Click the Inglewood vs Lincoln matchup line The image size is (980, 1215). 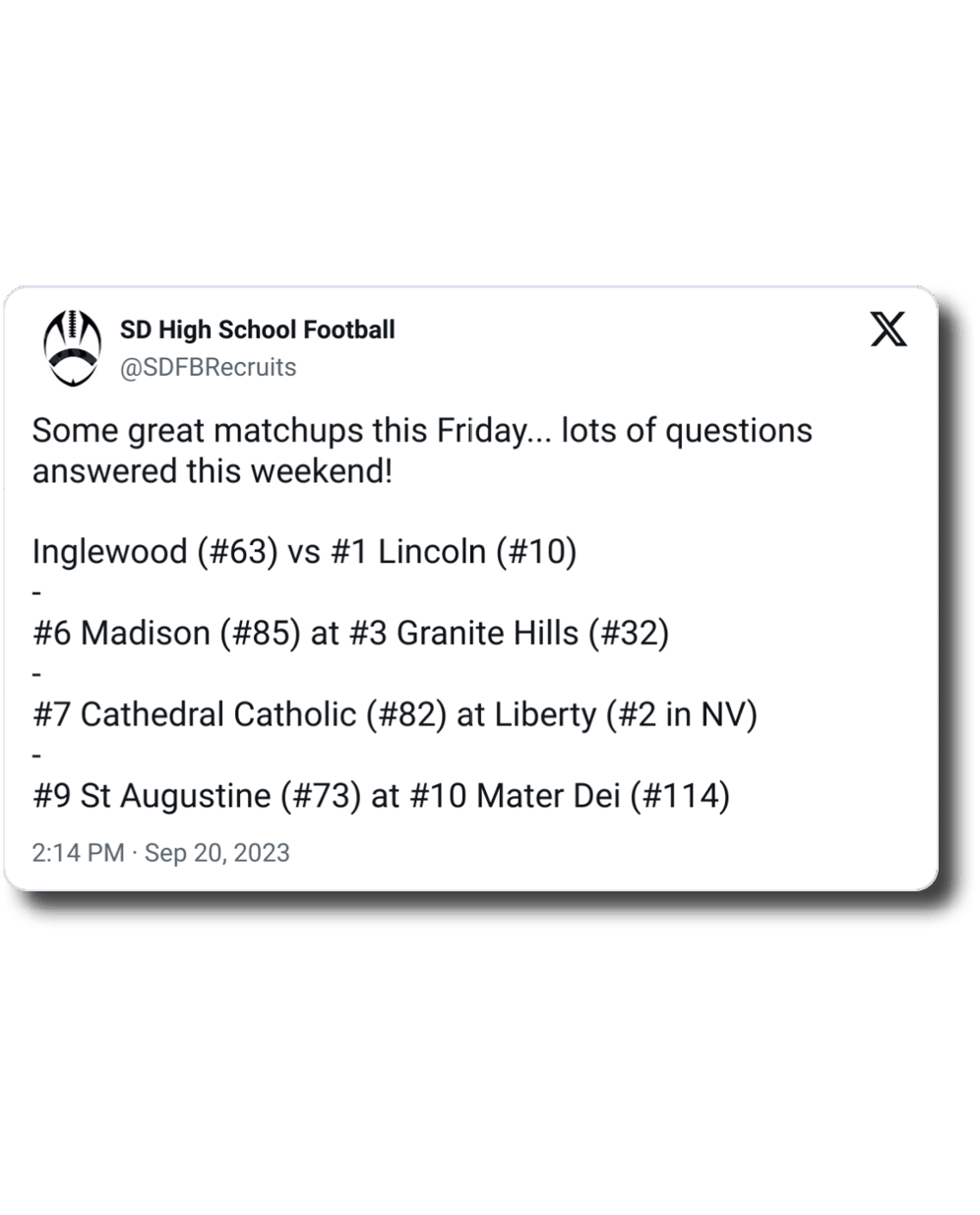tap(304, 552)
